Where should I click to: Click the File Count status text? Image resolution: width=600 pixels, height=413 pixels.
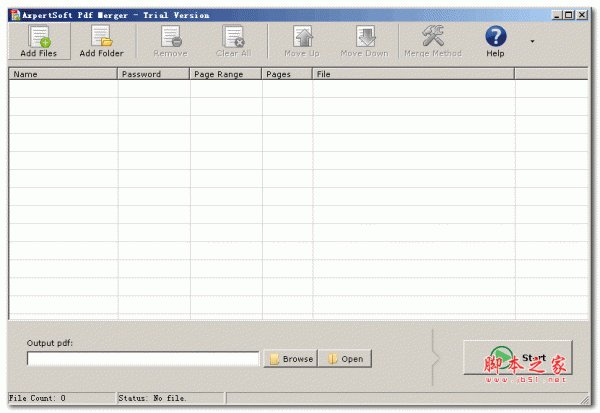click(37, 398)
